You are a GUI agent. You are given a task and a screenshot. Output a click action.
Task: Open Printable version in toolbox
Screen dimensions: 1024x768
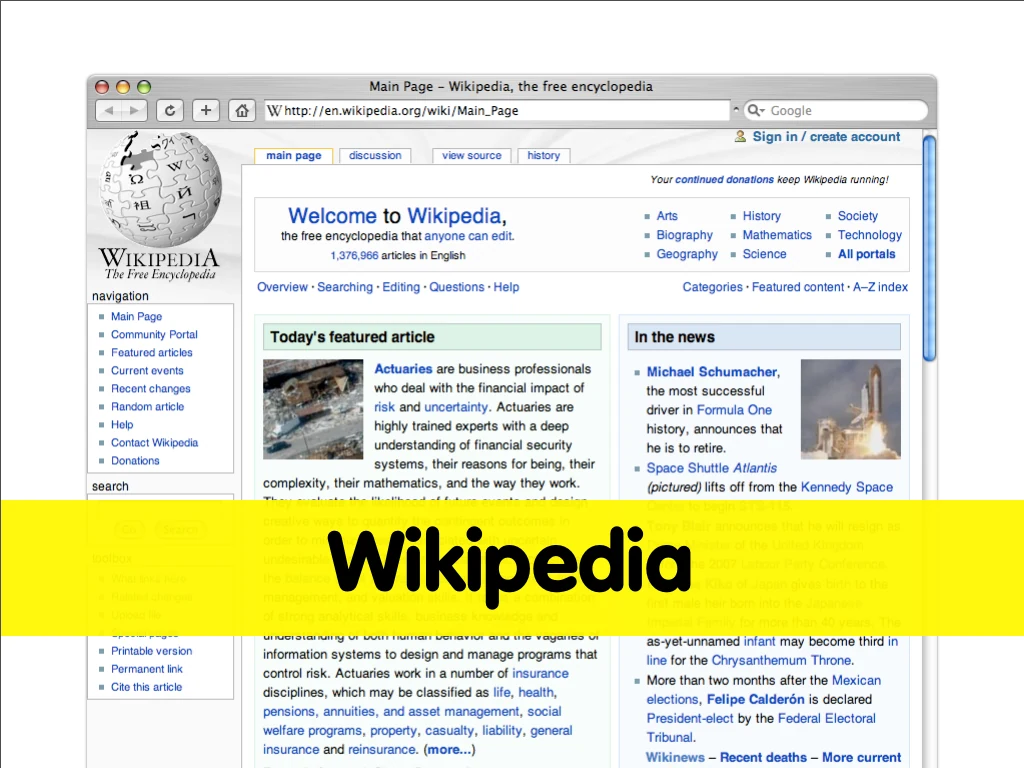pyautogui.click(x=152, y=651)
